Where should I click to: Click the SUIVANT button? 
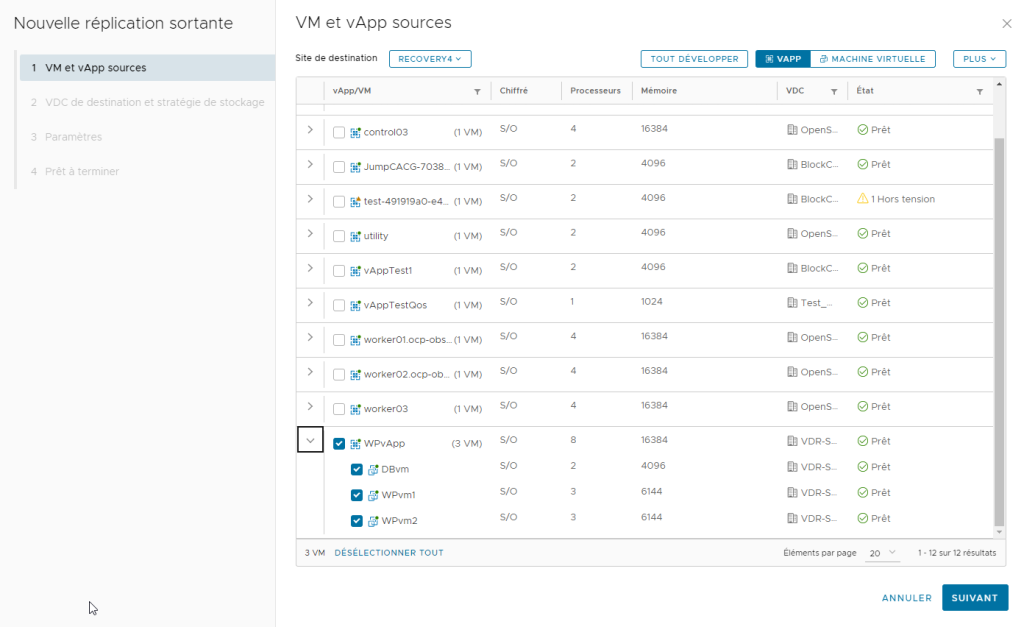974,598
